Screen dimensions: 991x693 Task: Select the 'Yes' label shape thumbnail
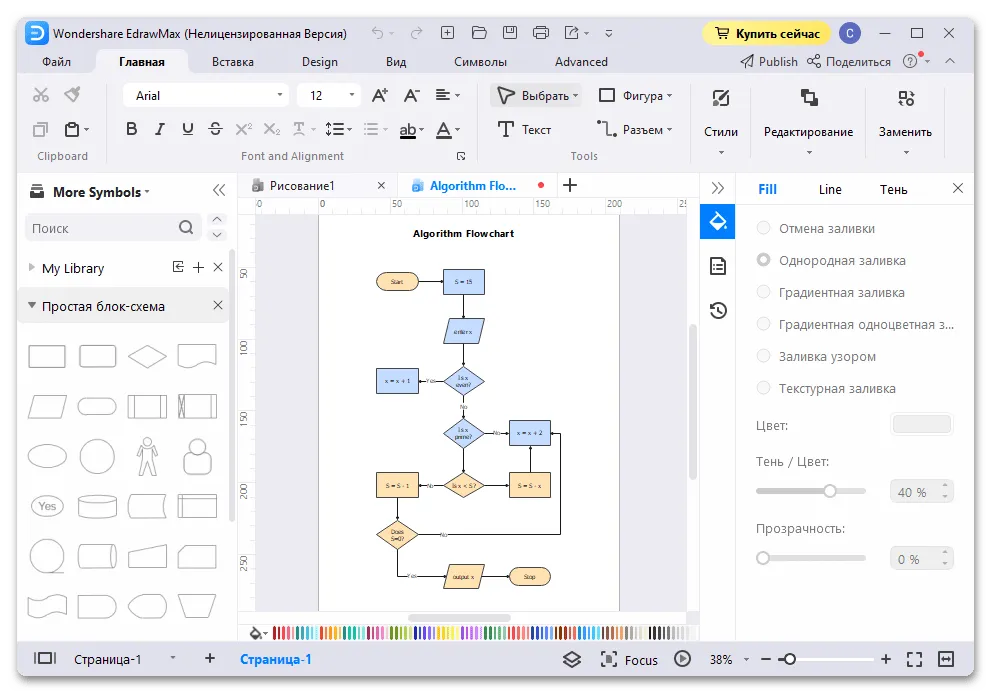click(x=47, y=506)
